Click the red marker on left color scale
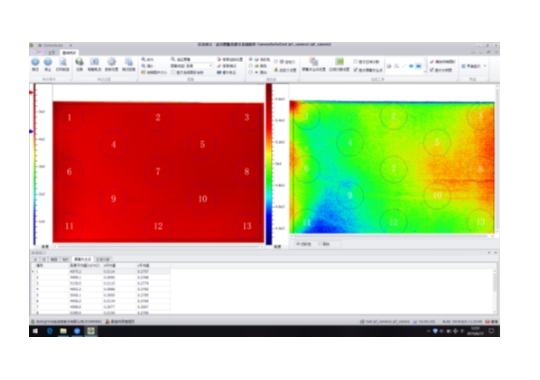This screenshot has height=380, width=540. tap(31, 92)
